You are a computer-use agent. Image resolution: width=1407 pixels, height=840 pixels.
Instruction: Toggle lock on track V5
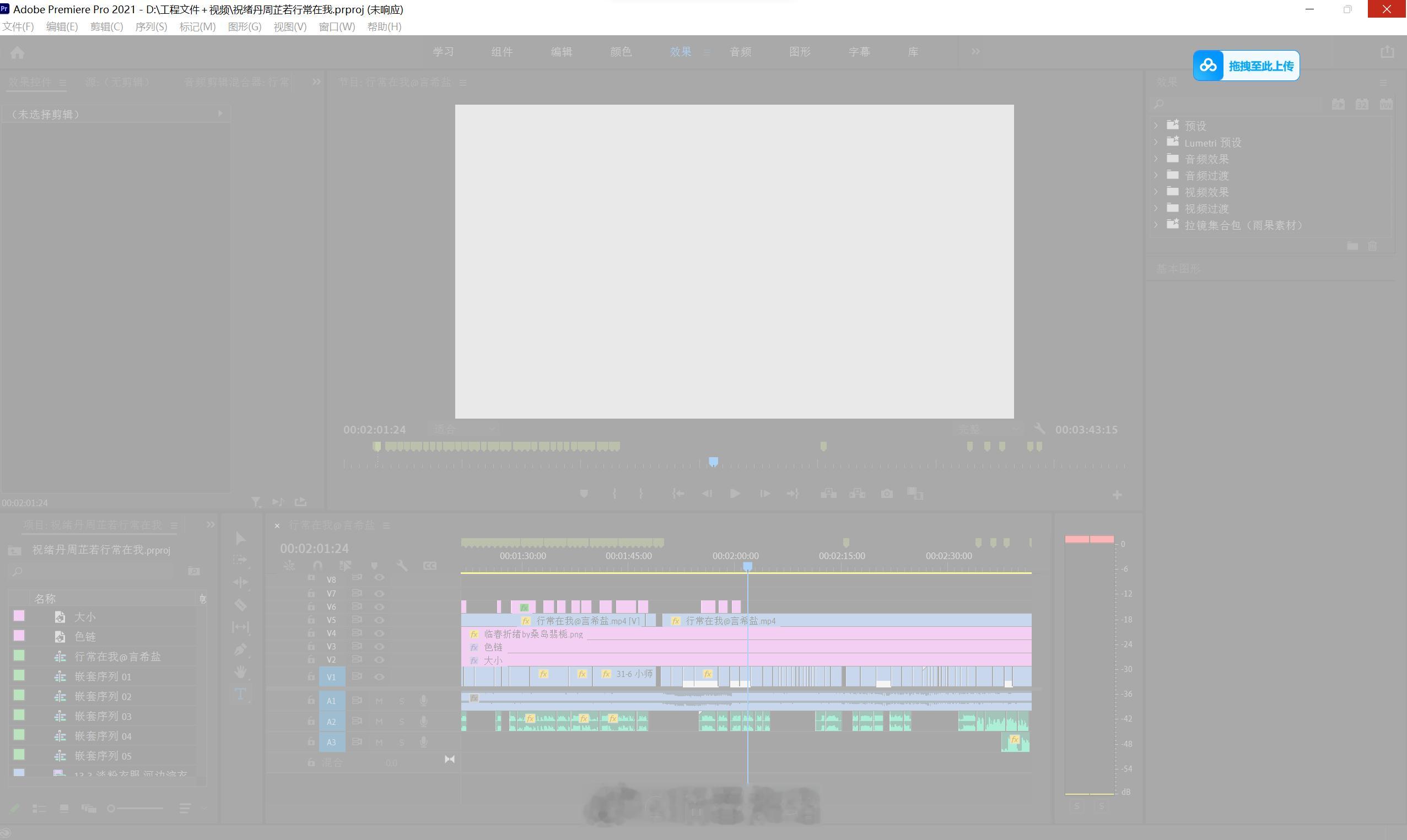(x=311, y=620)
